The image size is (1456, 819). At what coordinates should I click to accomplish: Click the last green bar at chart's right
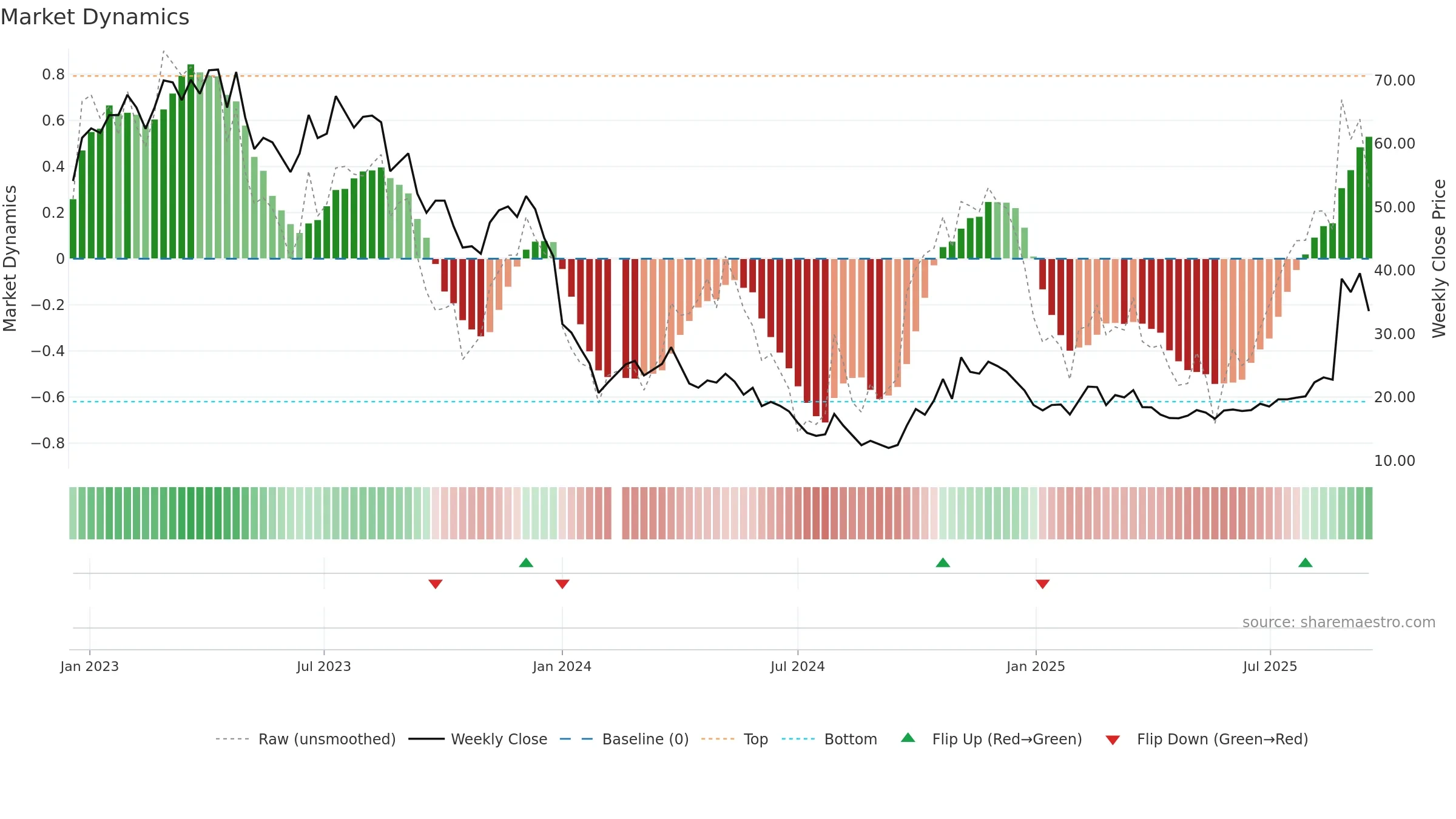(1369, 198)
